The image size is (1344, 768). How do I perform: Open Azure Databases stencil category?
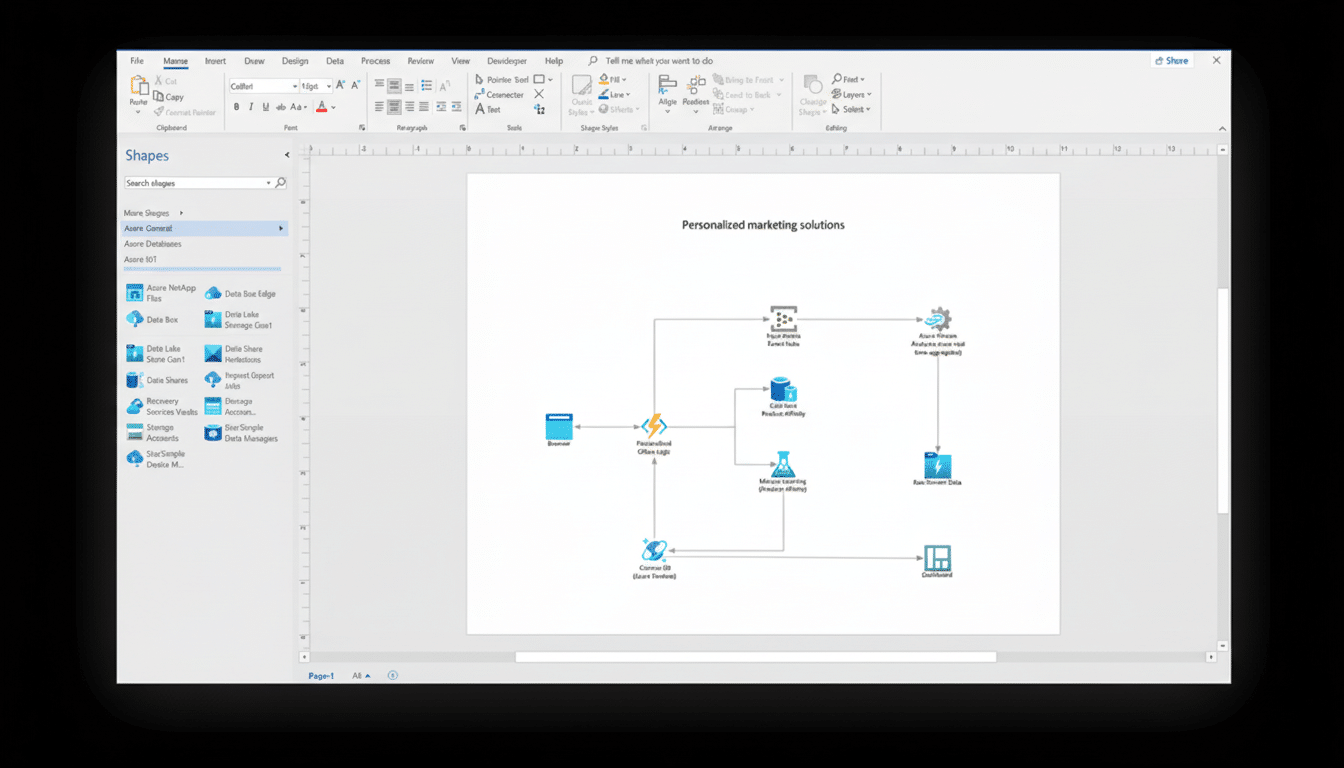(152, 243)
